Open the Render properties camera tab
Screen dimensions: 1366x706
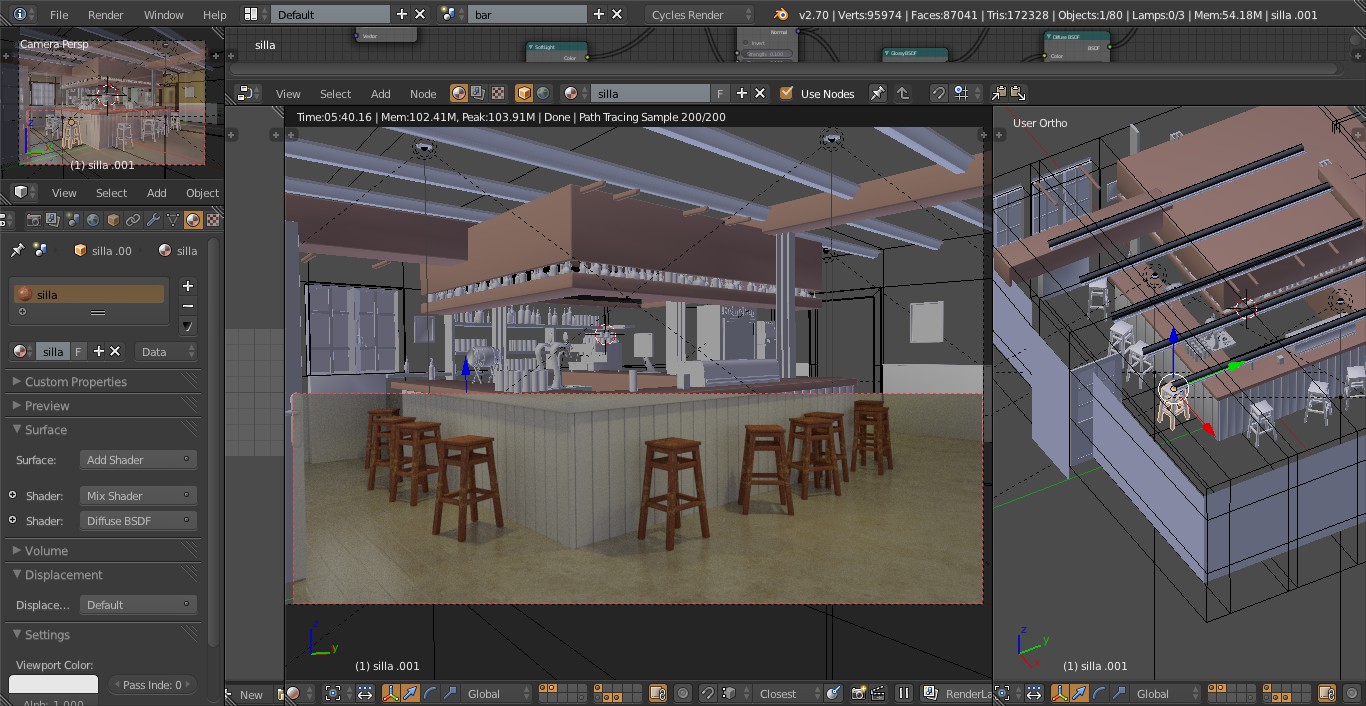pyautogui.click(x=33, y=220)
